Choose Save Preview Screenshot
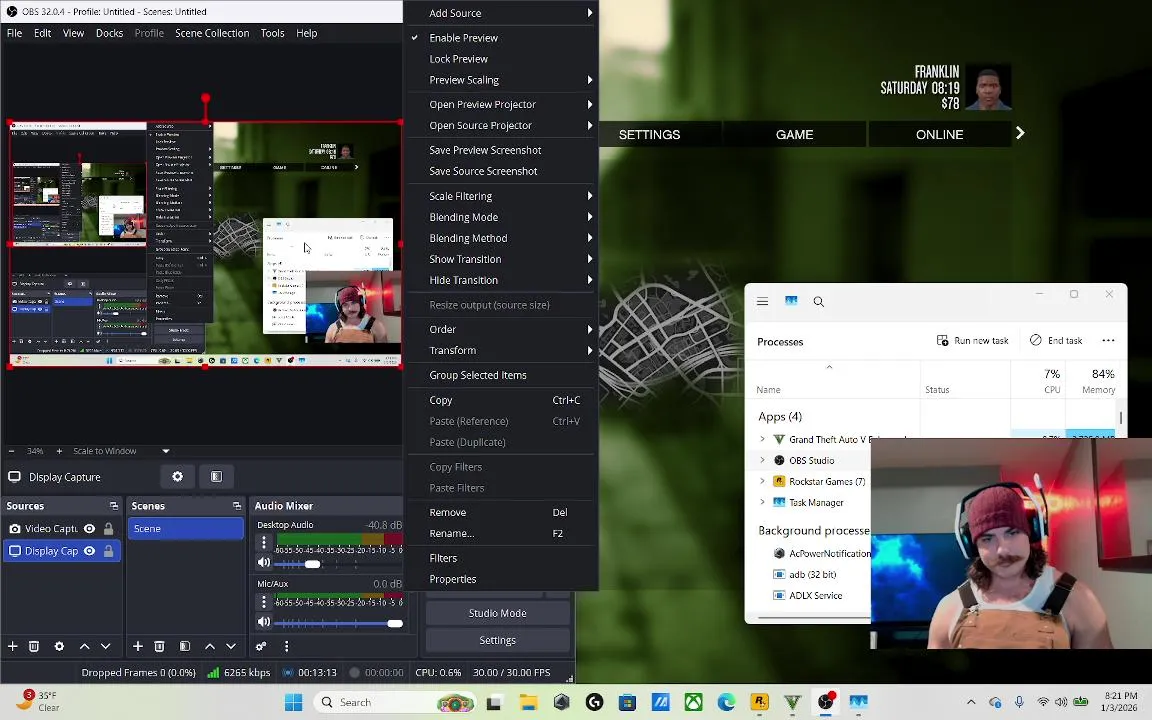Screen dimensions: 1152x720 tap(502, 150)
